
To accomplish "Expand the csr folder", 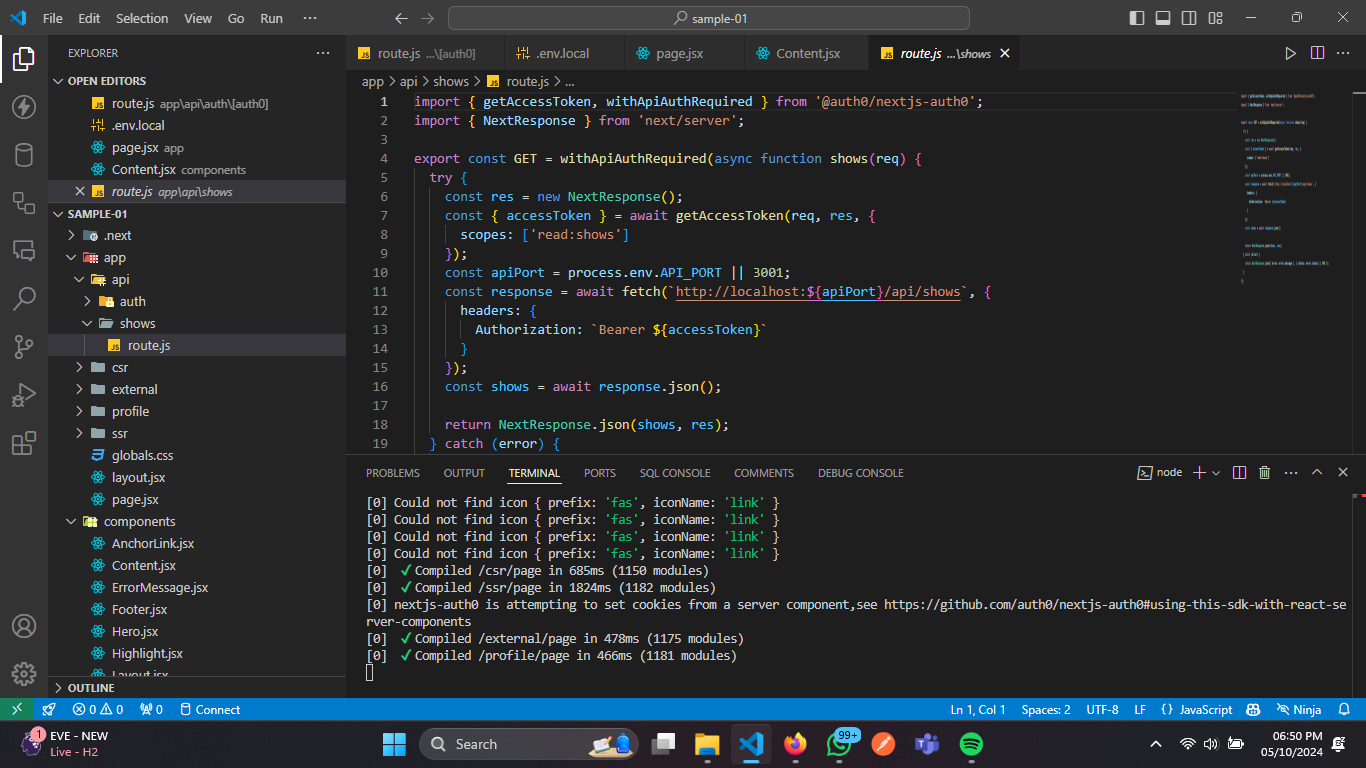I will 120,367.
